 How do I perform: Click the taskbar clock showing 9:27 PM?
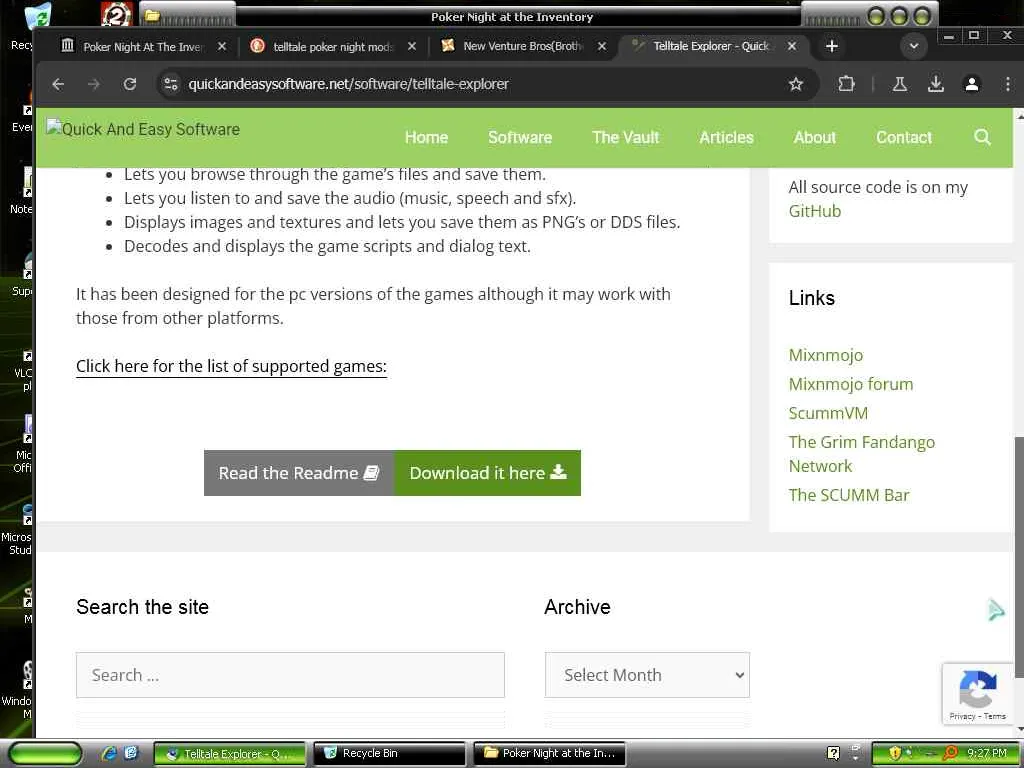(x=986, y=753)
